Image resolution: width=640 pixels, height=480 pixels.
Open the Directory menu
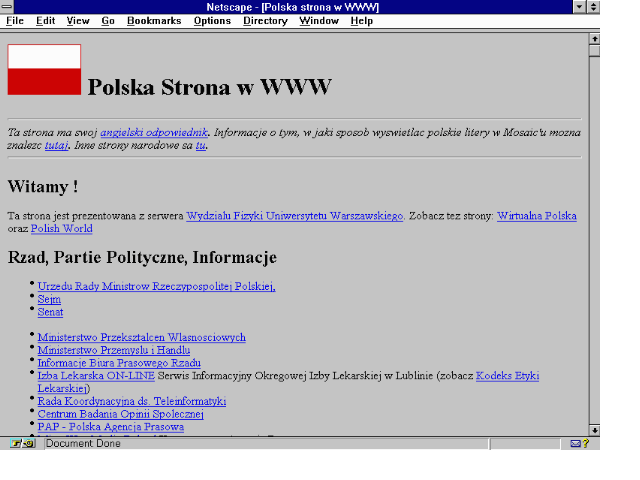pos(265,21)
